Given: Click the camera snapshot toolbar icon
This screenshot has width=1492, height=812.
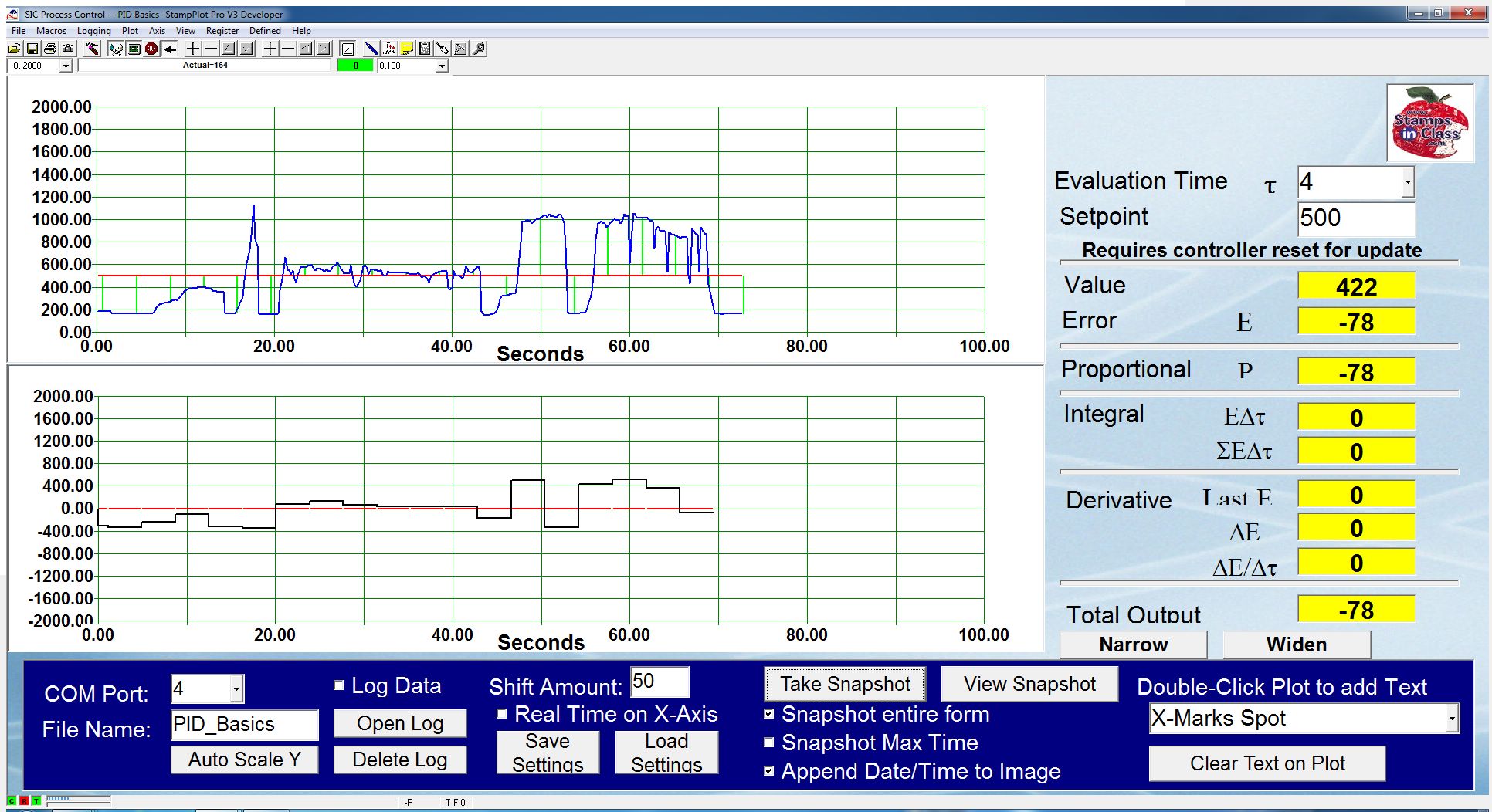Looking at the screenshot, I should (68, 49).
